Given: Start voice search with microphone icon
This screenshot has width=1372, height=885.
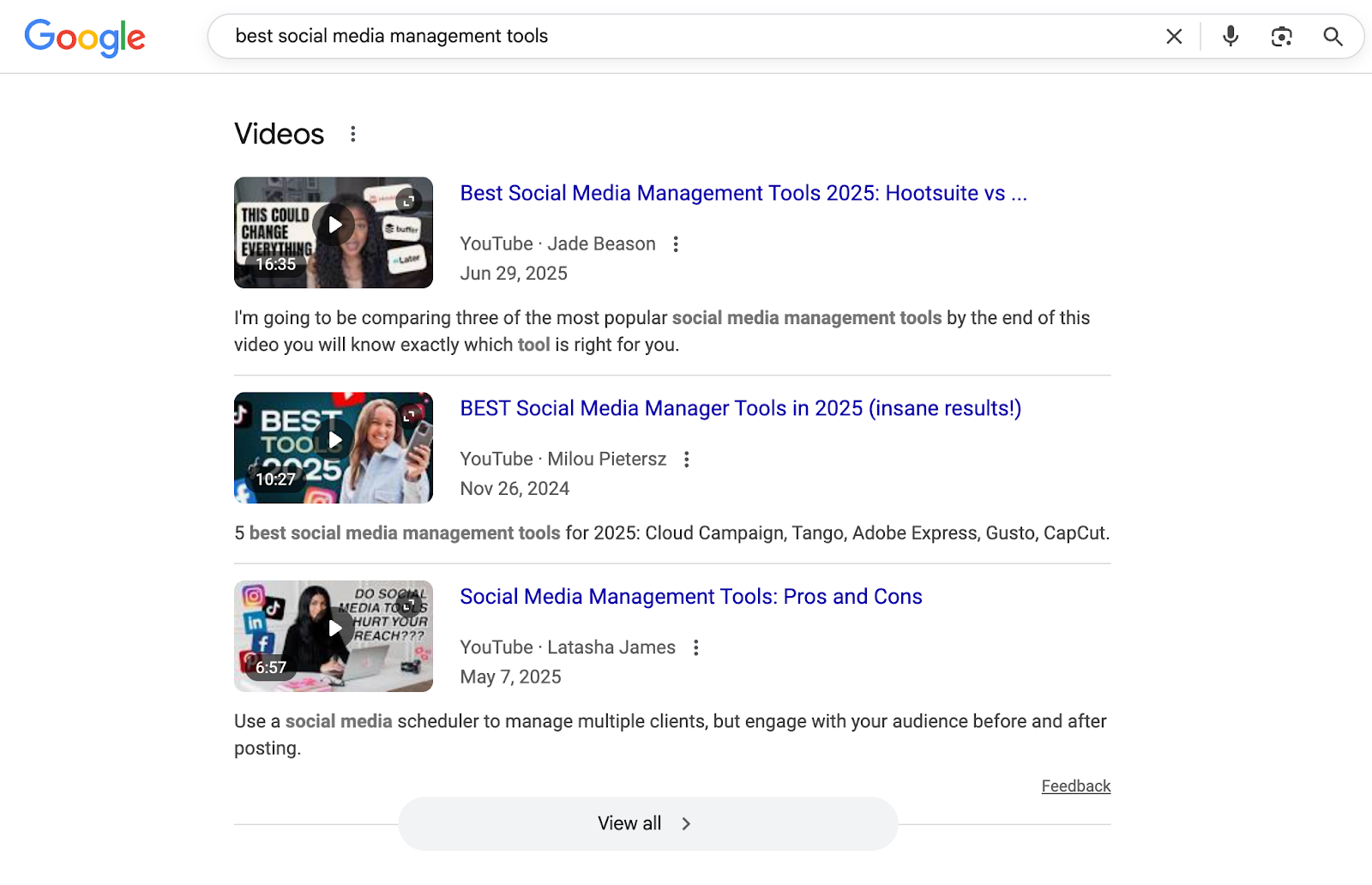Looking at the screenshot, I should [1231, 36].
